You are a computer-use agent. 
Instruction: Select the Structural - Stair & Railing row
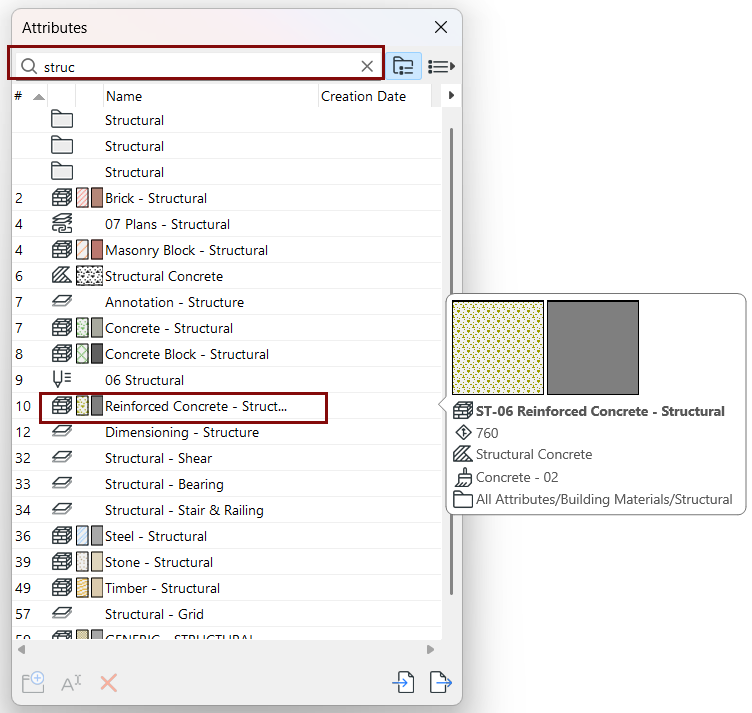(226, 510)
